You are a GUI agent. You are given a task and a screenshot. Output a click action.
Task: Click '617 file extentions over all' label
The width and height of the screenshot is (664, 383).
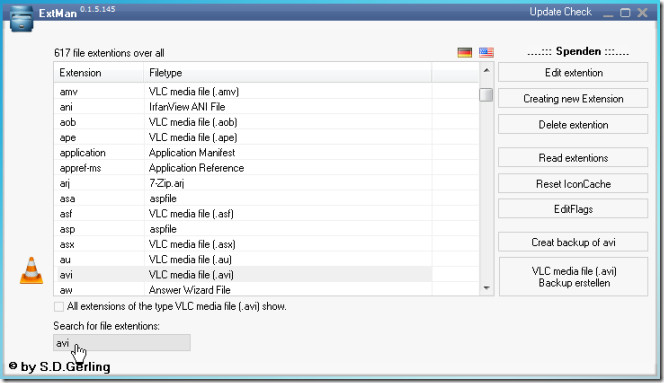coord(109,53)
